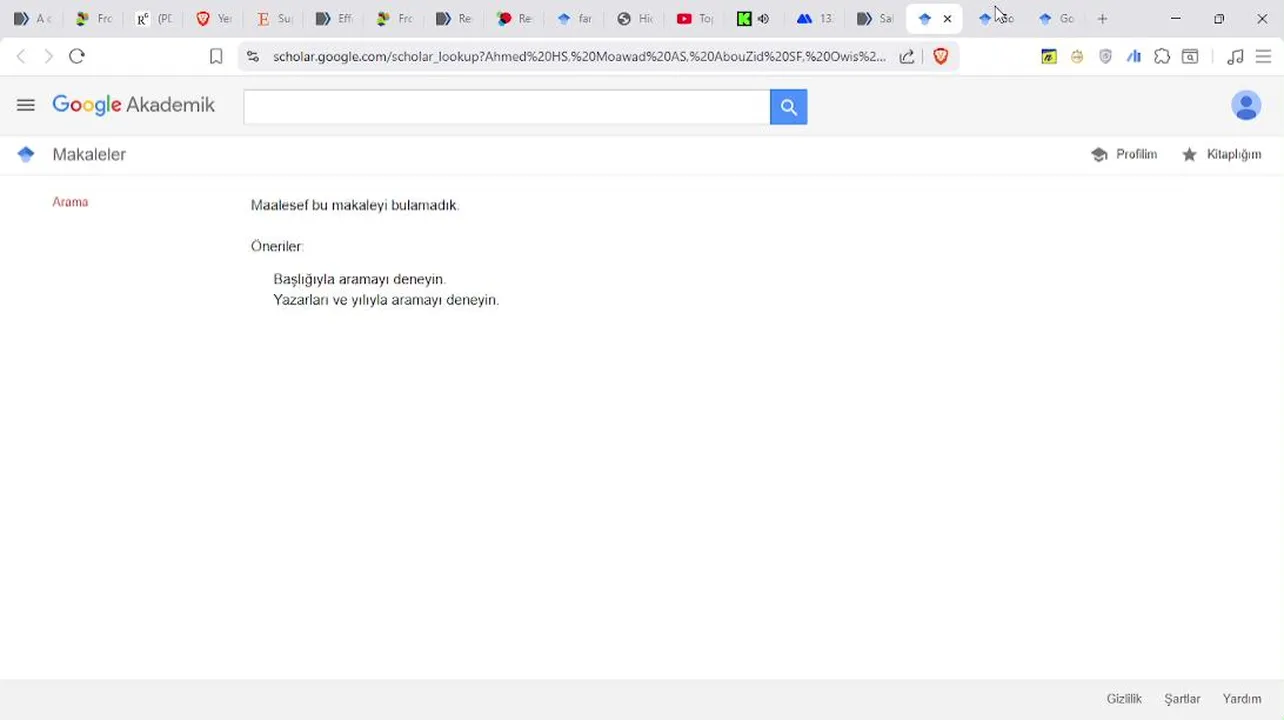Bookmark this page with the bookmark icon
The width and height of the screenshot is (1284, 720).
pyautogui.click(x=215, y=57)
